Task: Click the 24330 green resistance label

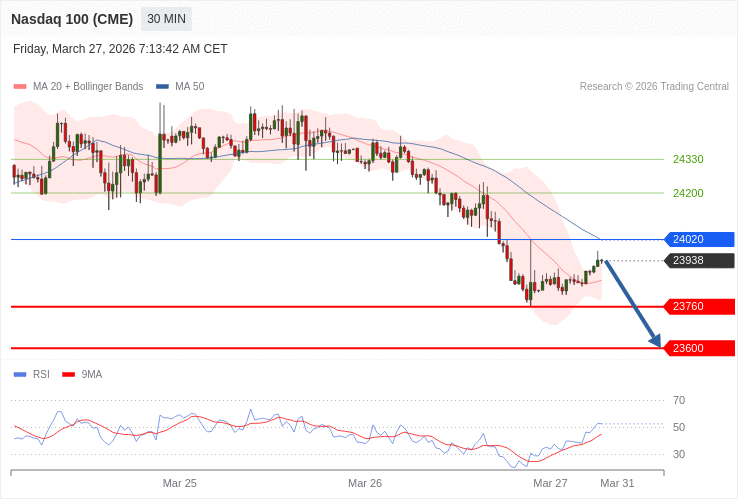Action: pos(688,159)
